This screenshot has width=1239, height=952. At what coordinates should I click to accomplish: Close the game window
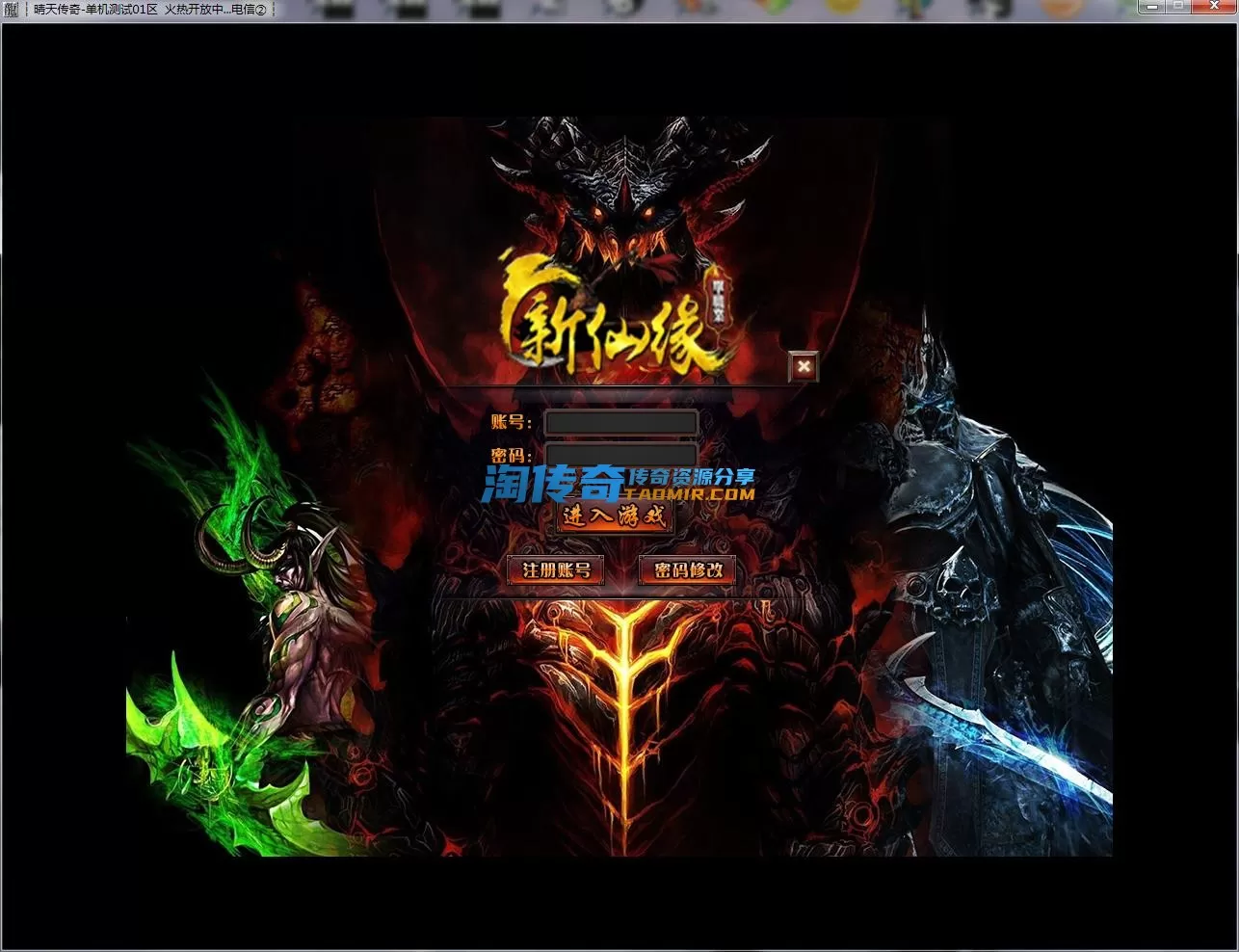tap(1212, 7)
